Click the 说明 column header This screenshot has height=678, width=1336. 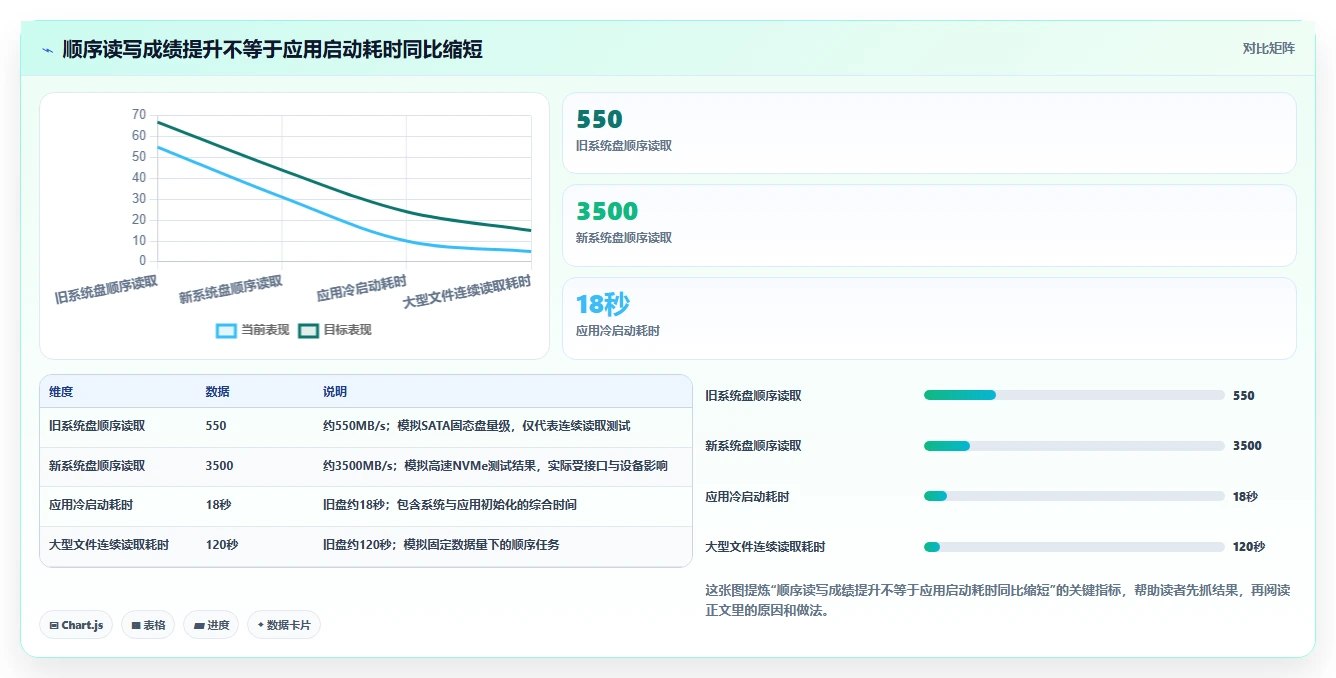(x=335, y=391)
